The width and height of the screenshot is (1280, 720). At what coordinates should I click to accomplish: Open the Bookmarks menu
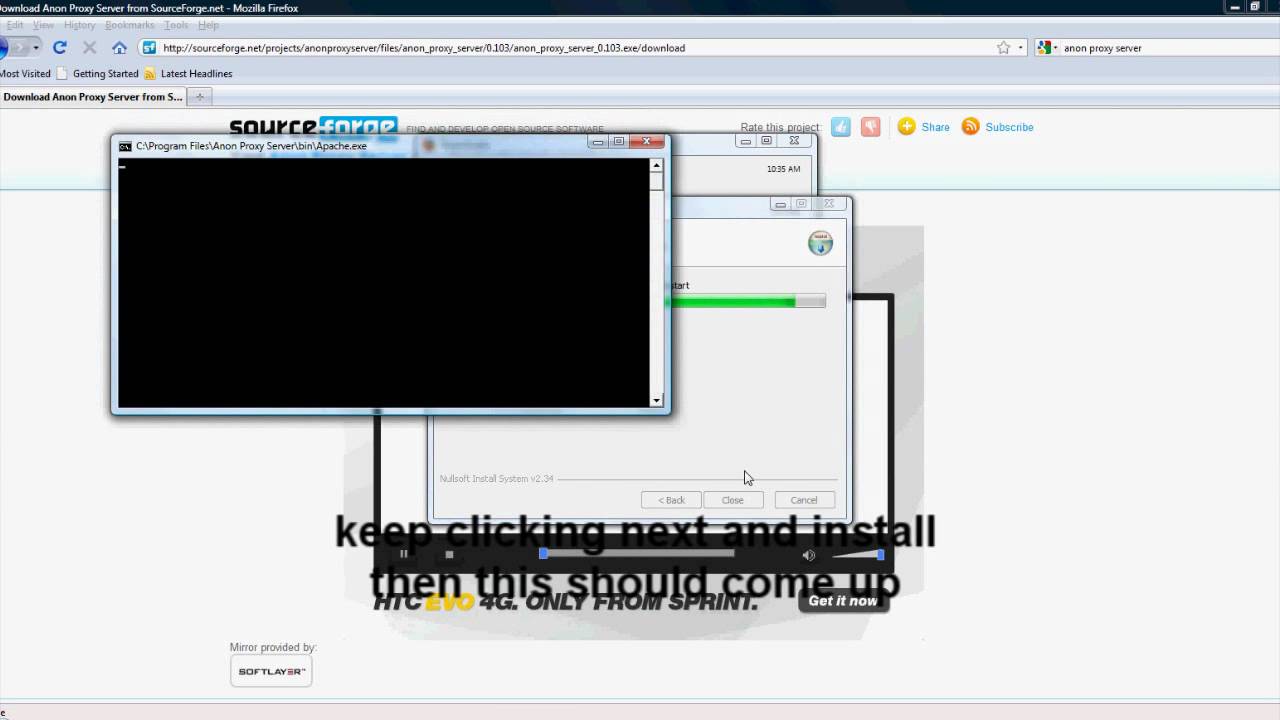coord(130,25)
